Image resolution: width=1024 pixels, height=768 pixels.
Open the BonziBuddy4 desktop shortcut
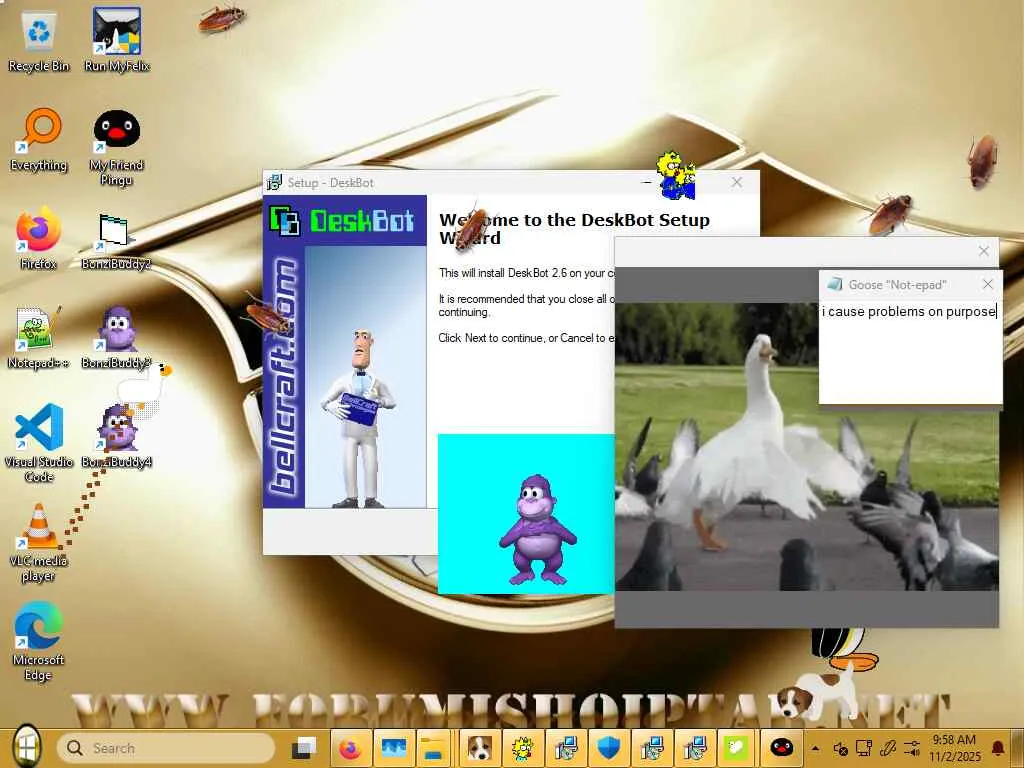(116, 436)
